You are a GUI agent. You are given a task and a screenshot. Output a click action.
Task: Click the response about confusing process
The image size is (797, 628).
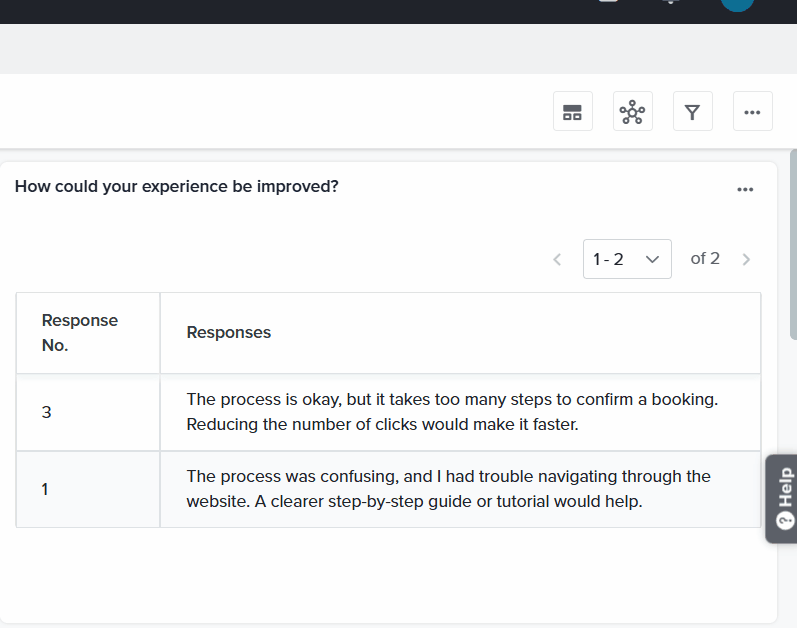[x=448, y=489]
